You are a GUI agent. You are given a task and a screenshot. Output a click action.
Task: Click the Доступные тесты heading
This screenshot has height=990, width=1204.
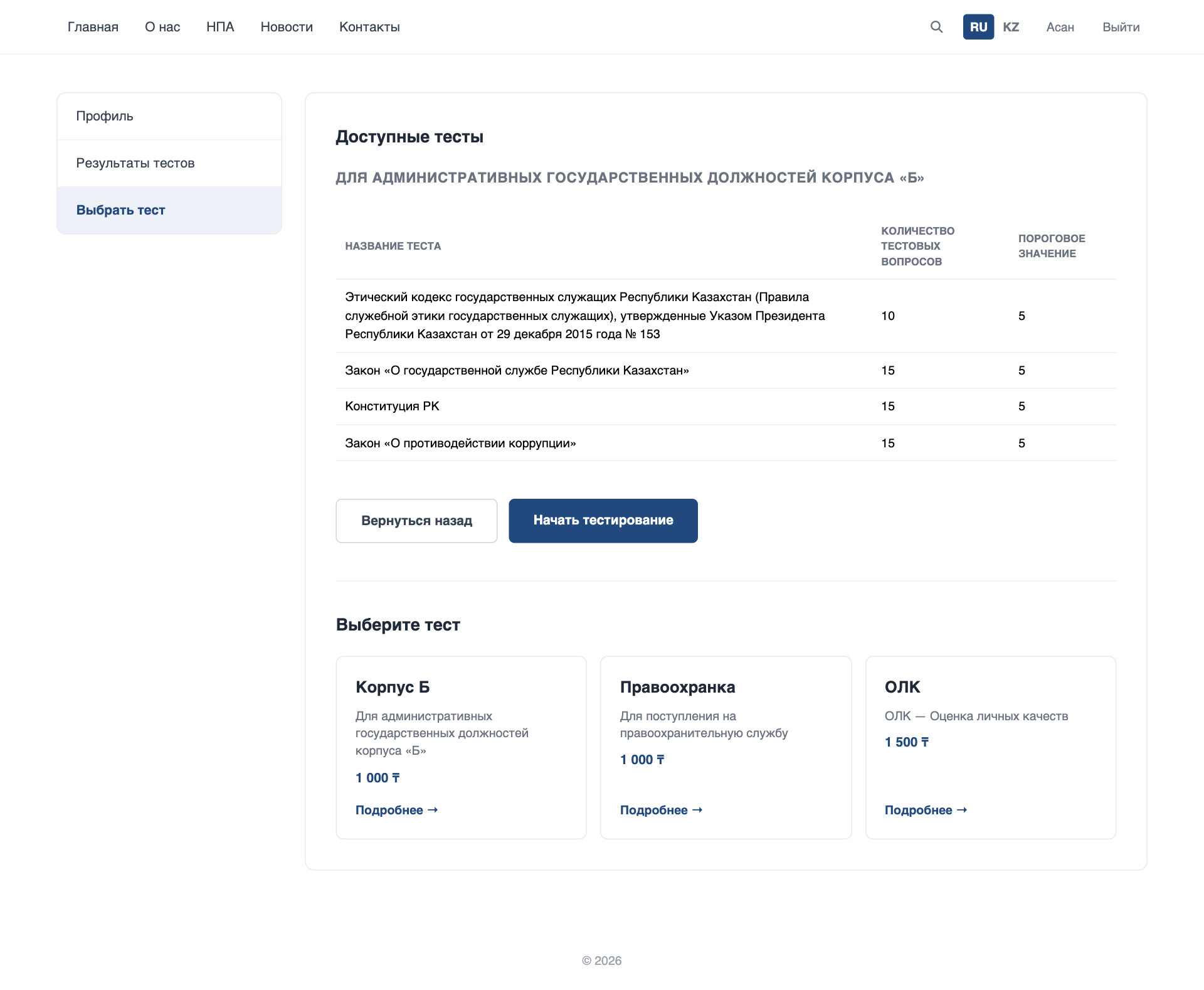(x=409, y=137)
